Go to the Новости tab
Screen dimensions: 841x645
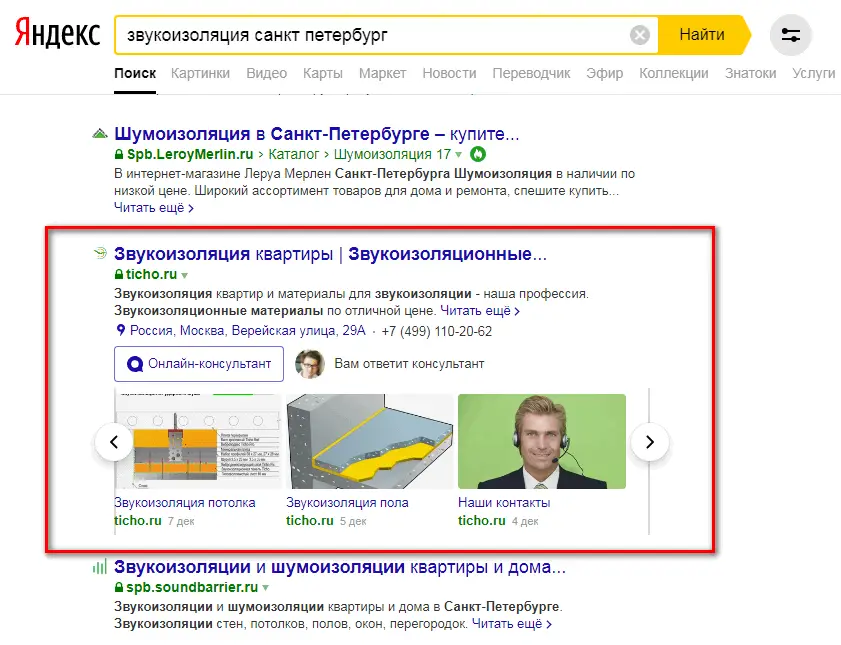(449, 73)
